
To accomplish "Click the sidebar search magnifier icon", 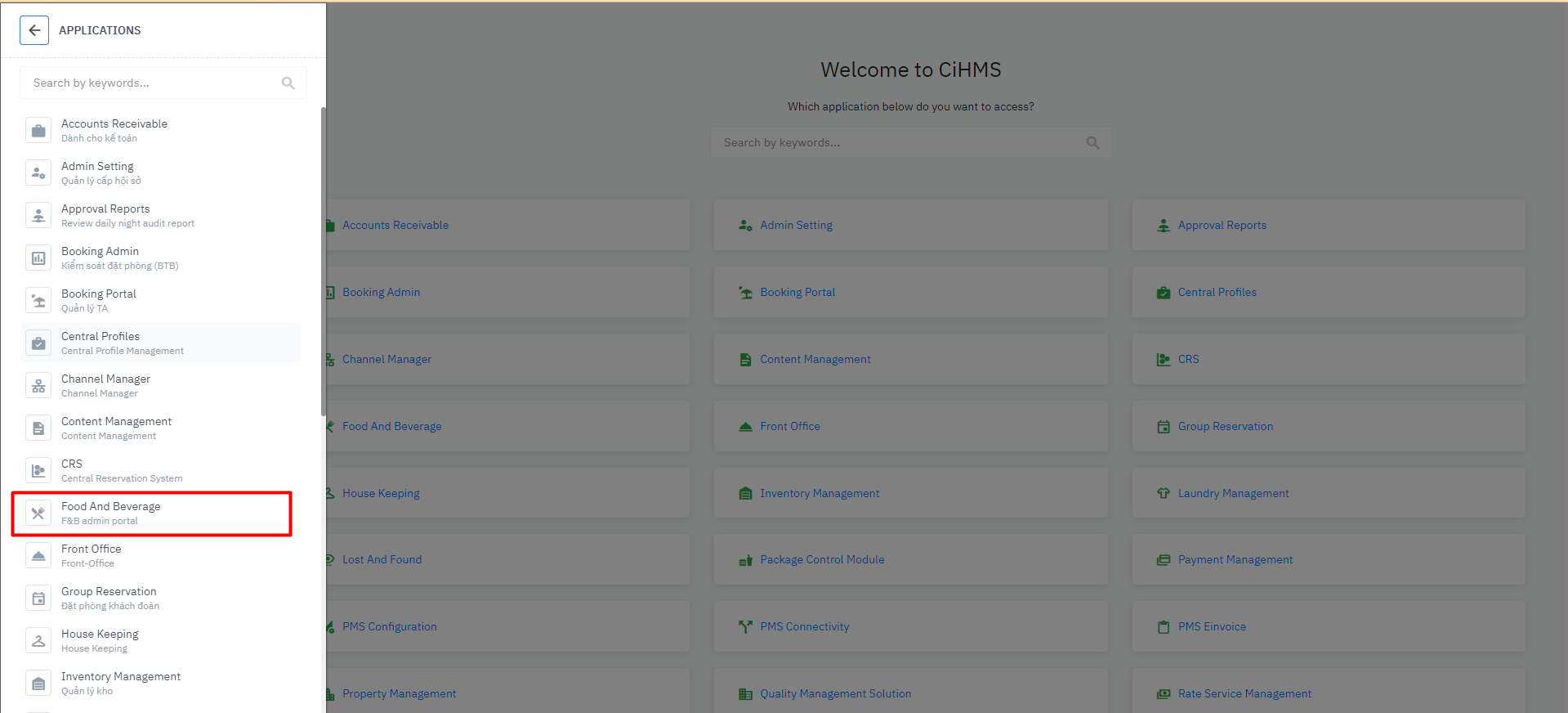I will (288, 83).
